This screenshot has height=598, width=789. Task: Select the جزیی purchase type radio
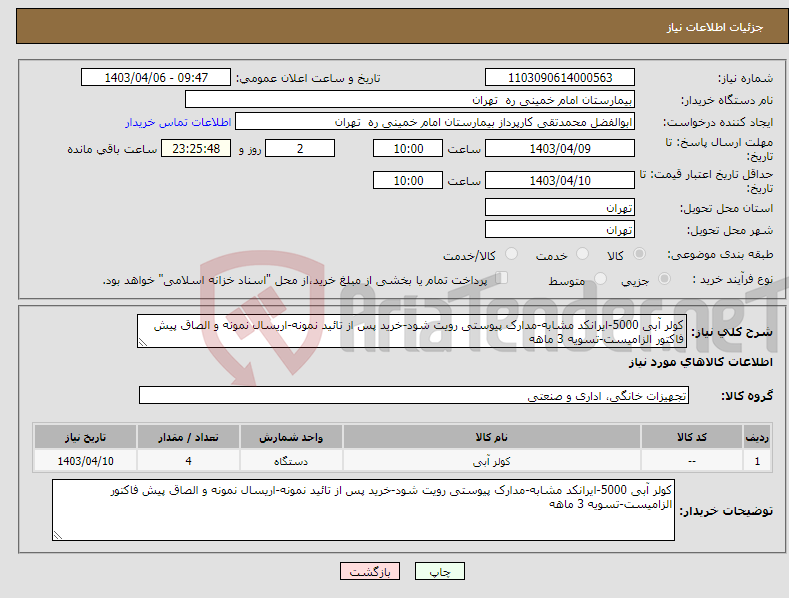point(664,279)
